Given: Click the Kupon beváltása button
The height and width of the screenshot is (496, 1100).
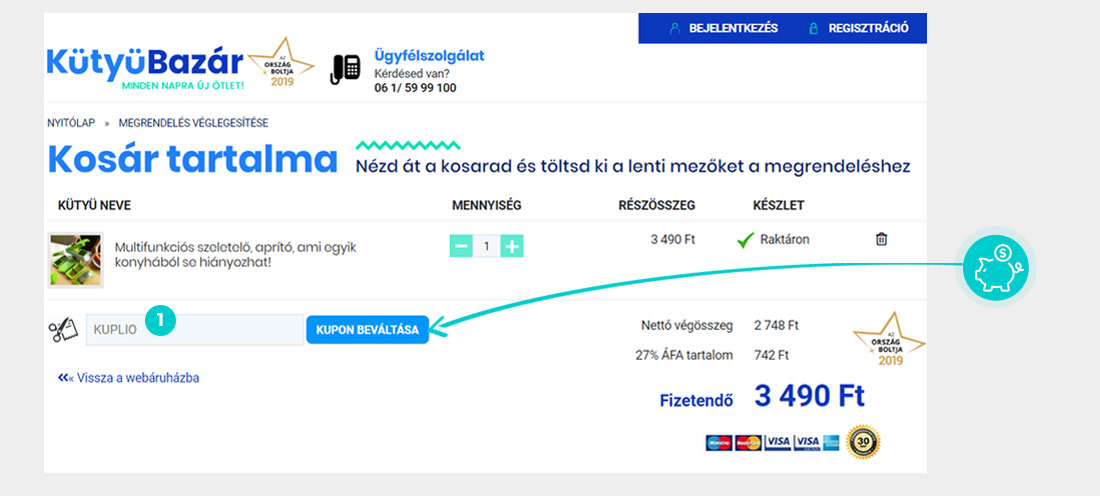Looking at the screenshot, I should [368, 330].
